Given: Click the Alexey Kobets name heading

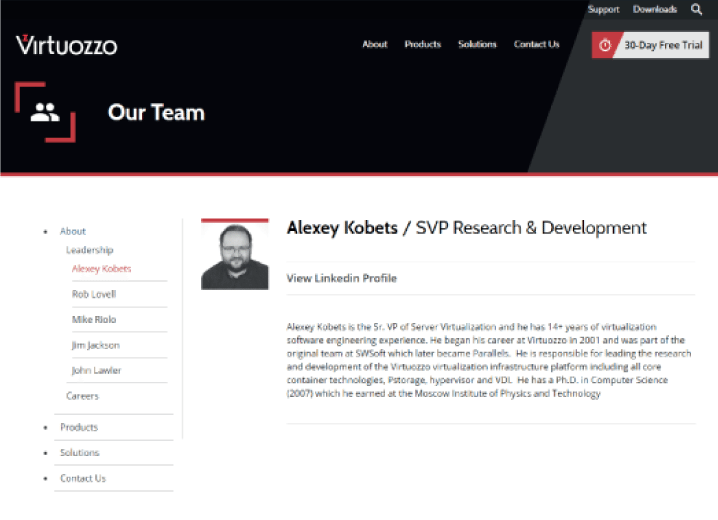Looking at the screenshot, I should click(x=342, y=228).
